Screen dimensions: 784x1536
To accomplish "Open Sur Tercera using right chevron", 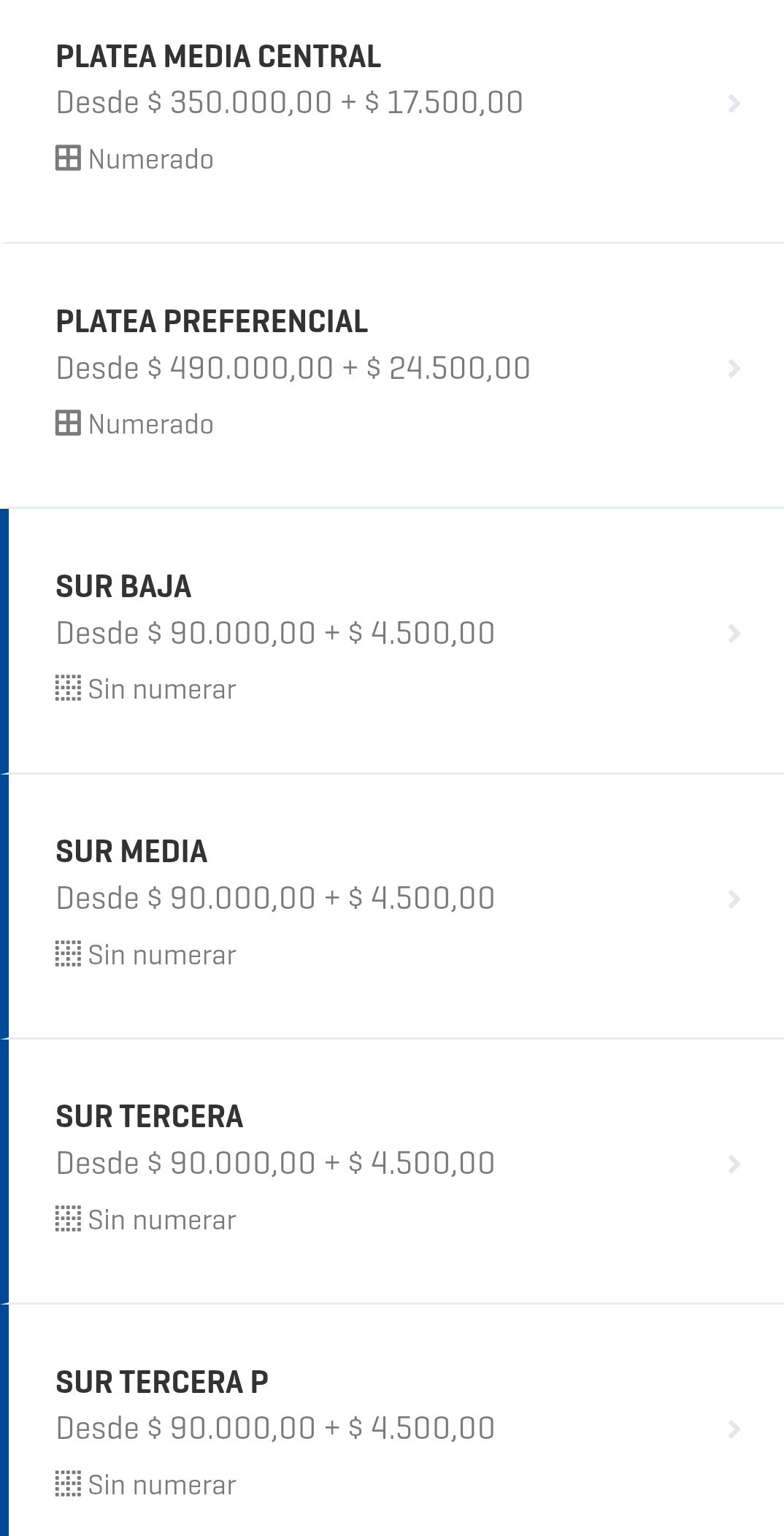I will [x=734, y=1164].
